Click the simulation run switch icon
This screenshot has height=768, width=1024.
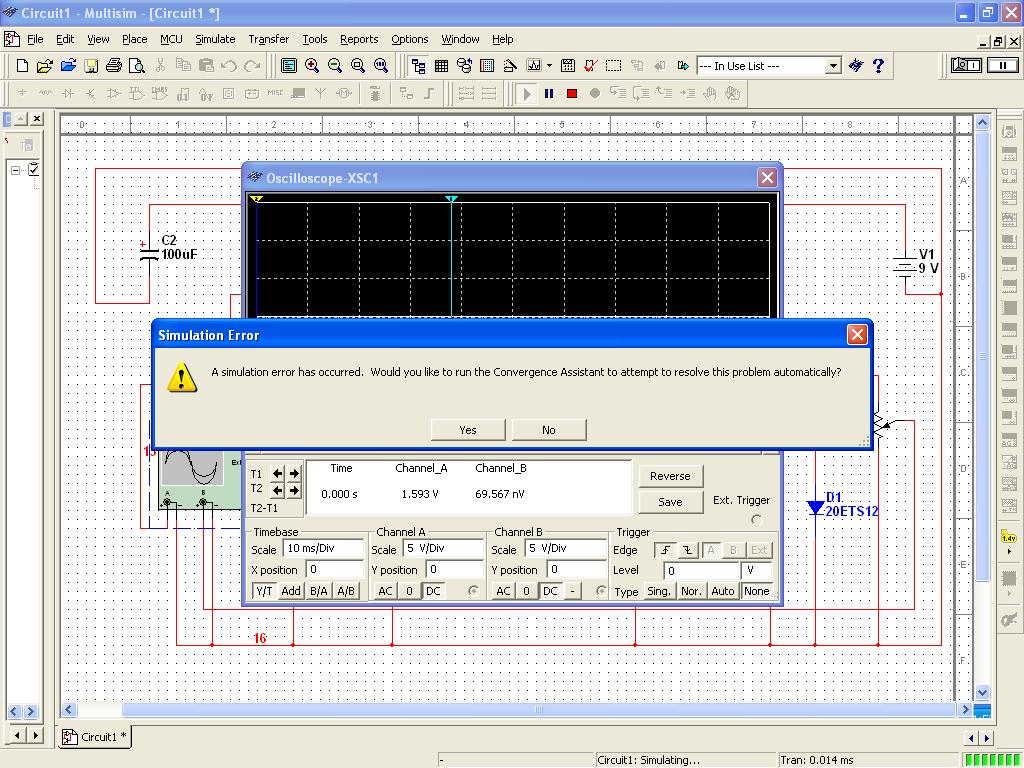[966, 65]
